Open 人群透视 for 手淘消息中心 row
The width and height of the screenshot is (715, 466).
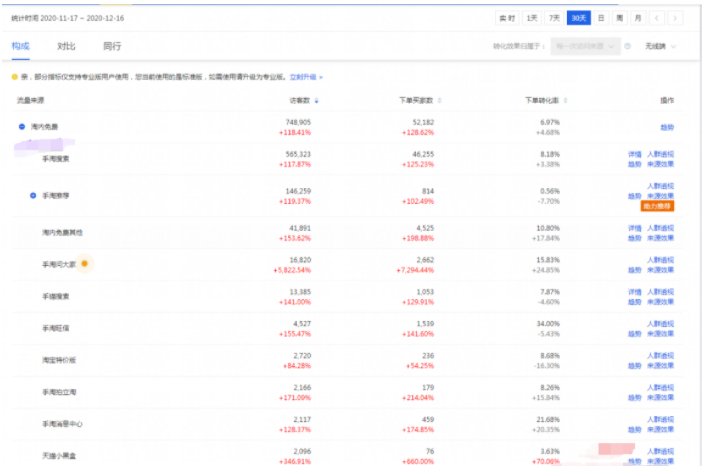[x=660, y=420]
